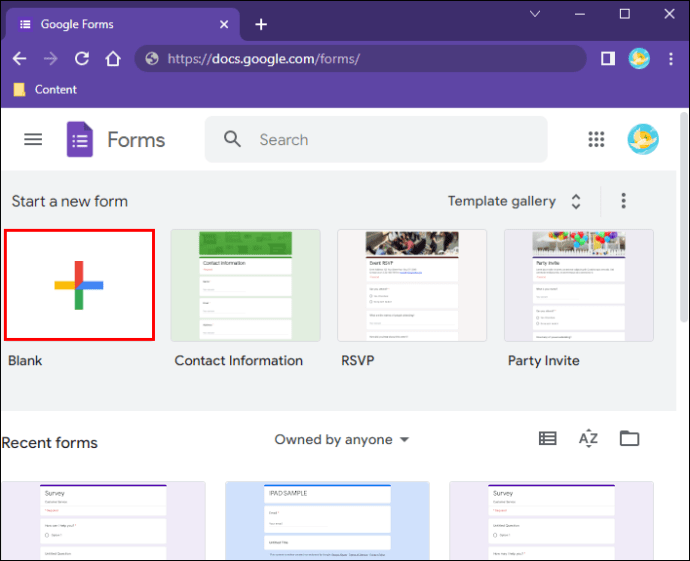Open the file picker folder icon
Screen dimensions: 690x561
click(629, 438)
